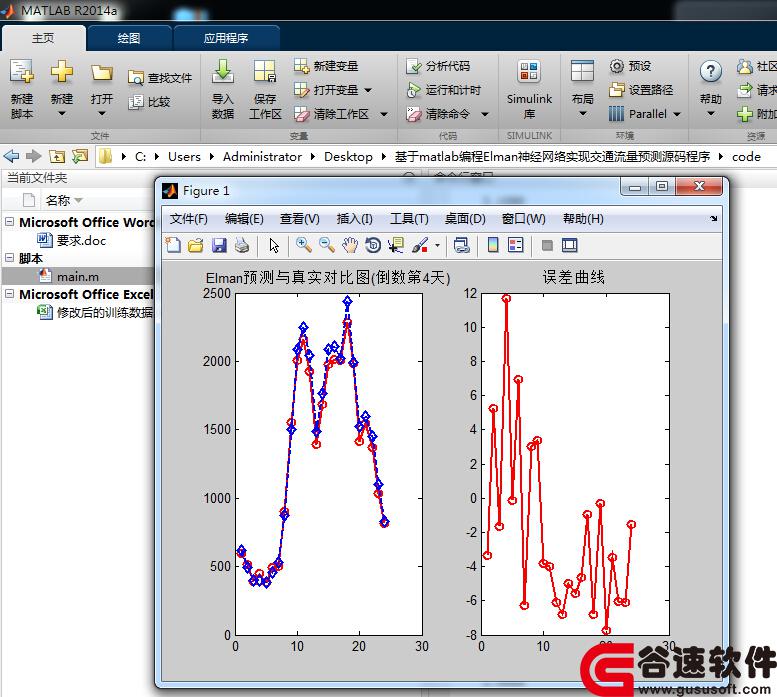The width and height of the screenshot is (777, 697).
Task: Collapse the 脚本 scripts group
Action: (9, 258)
